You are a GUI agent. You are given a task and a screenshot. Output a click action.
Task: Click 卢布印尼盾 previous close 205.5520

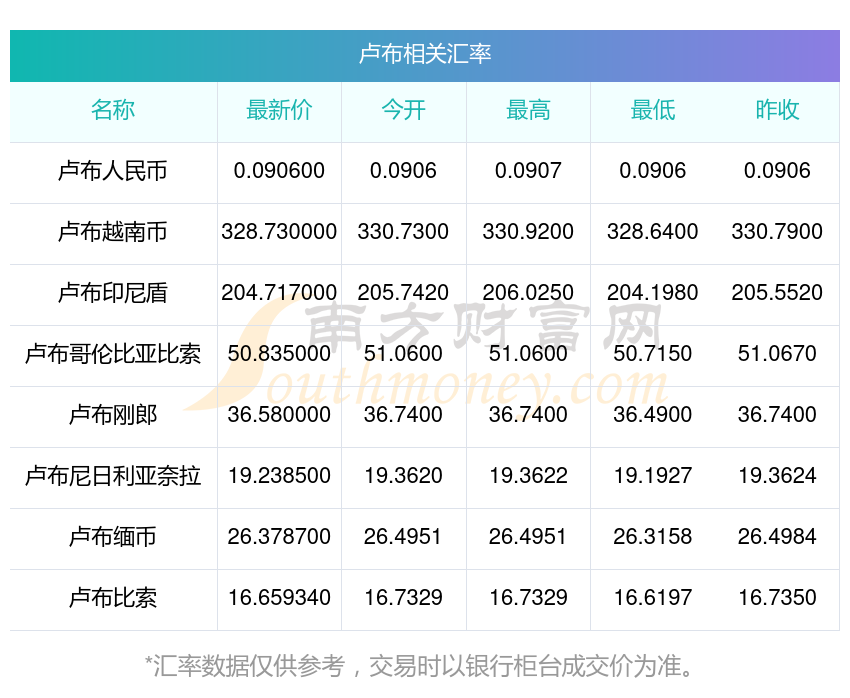(777, 293)
